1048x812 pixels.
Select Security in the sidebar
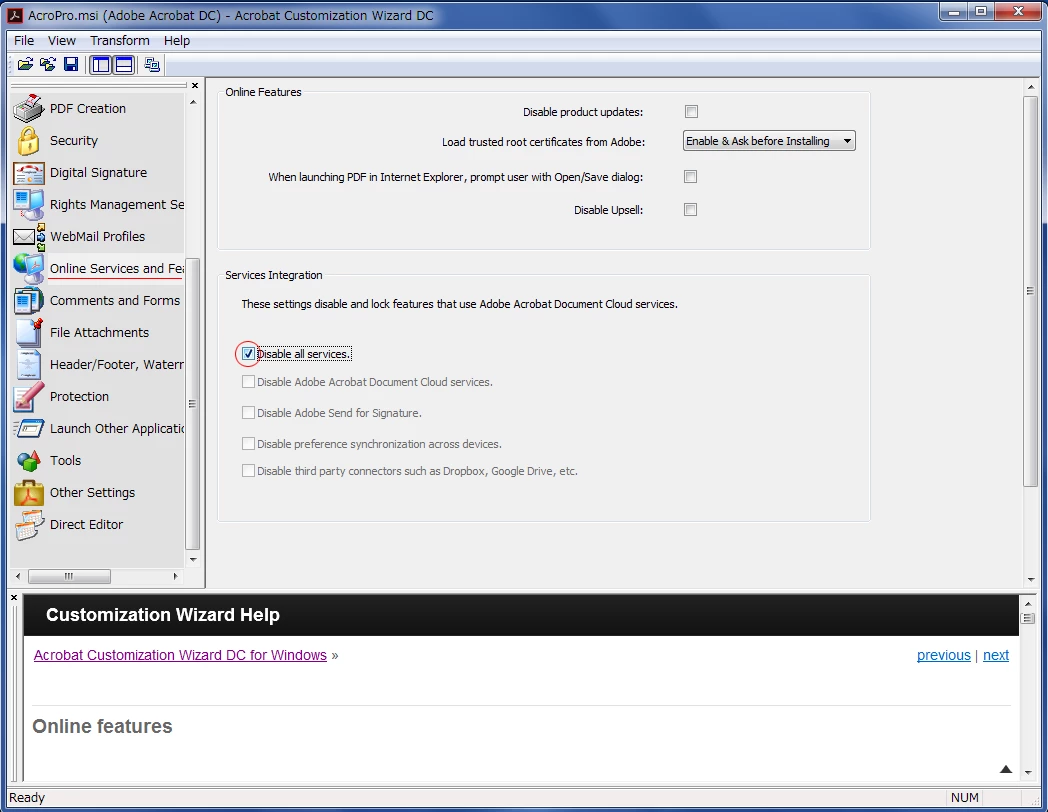[x=74, y=140]
